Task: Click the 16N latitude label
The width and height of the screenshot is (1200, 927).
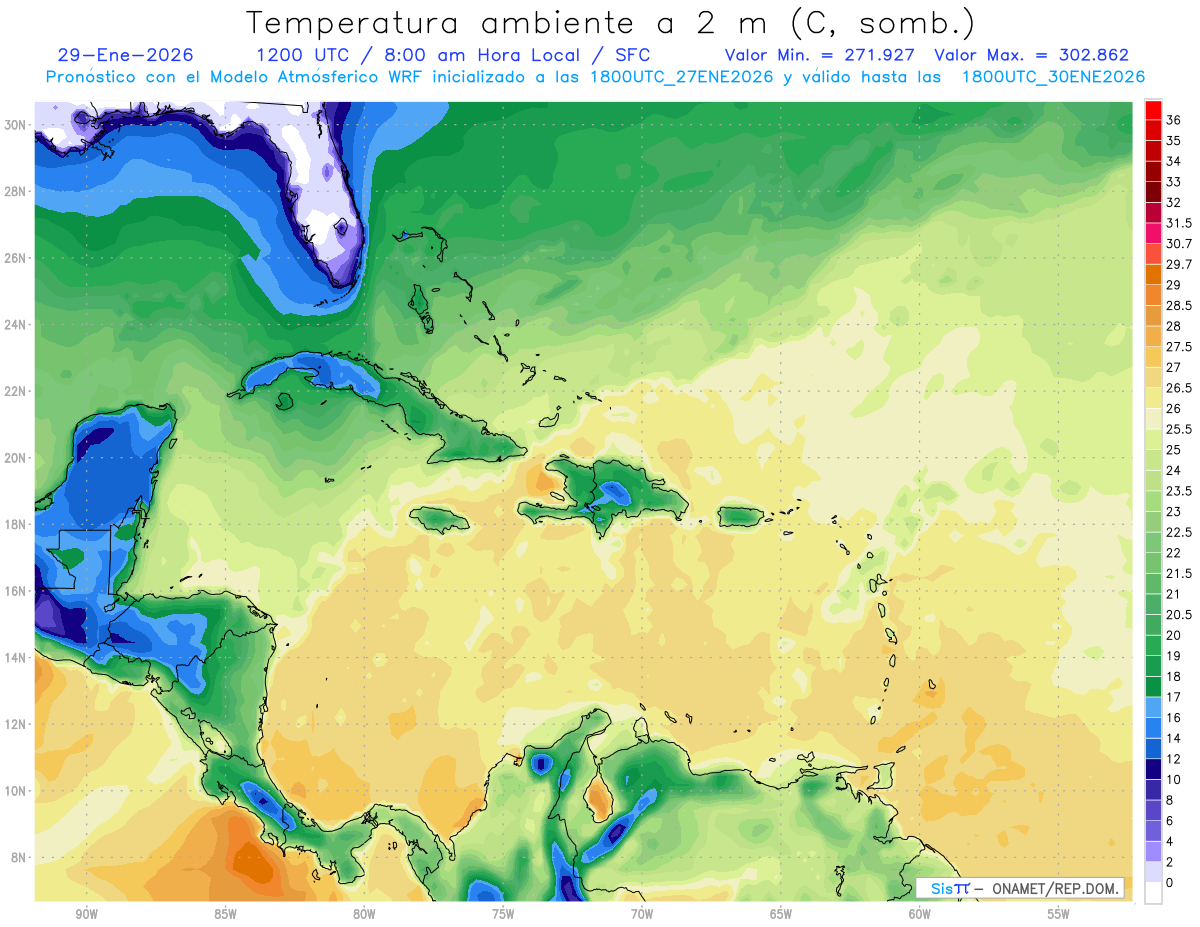Action: click(x=15, y=591)
